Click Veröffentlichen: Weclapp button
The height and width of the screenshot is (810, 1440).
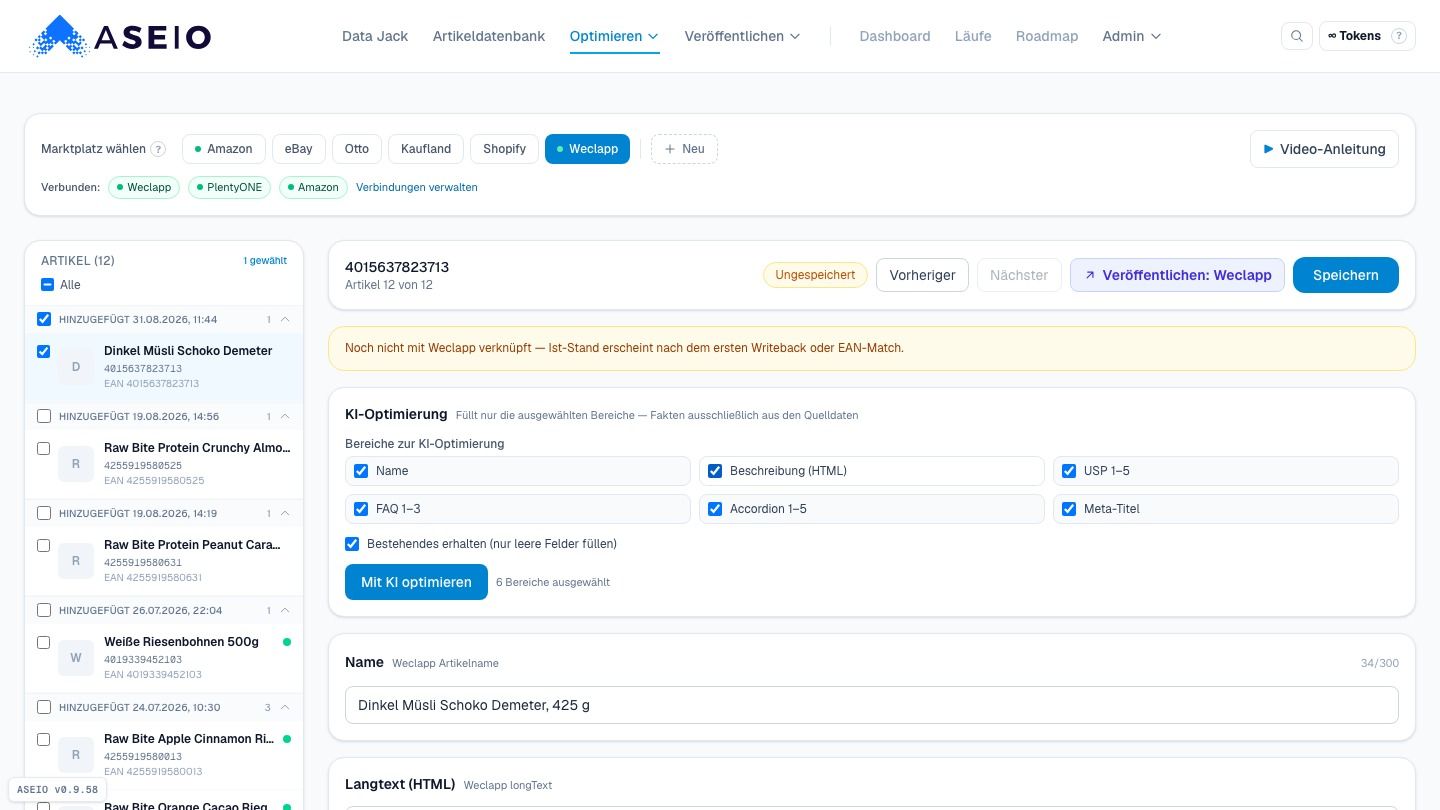pyautogui.click(x=1177, y=275)
